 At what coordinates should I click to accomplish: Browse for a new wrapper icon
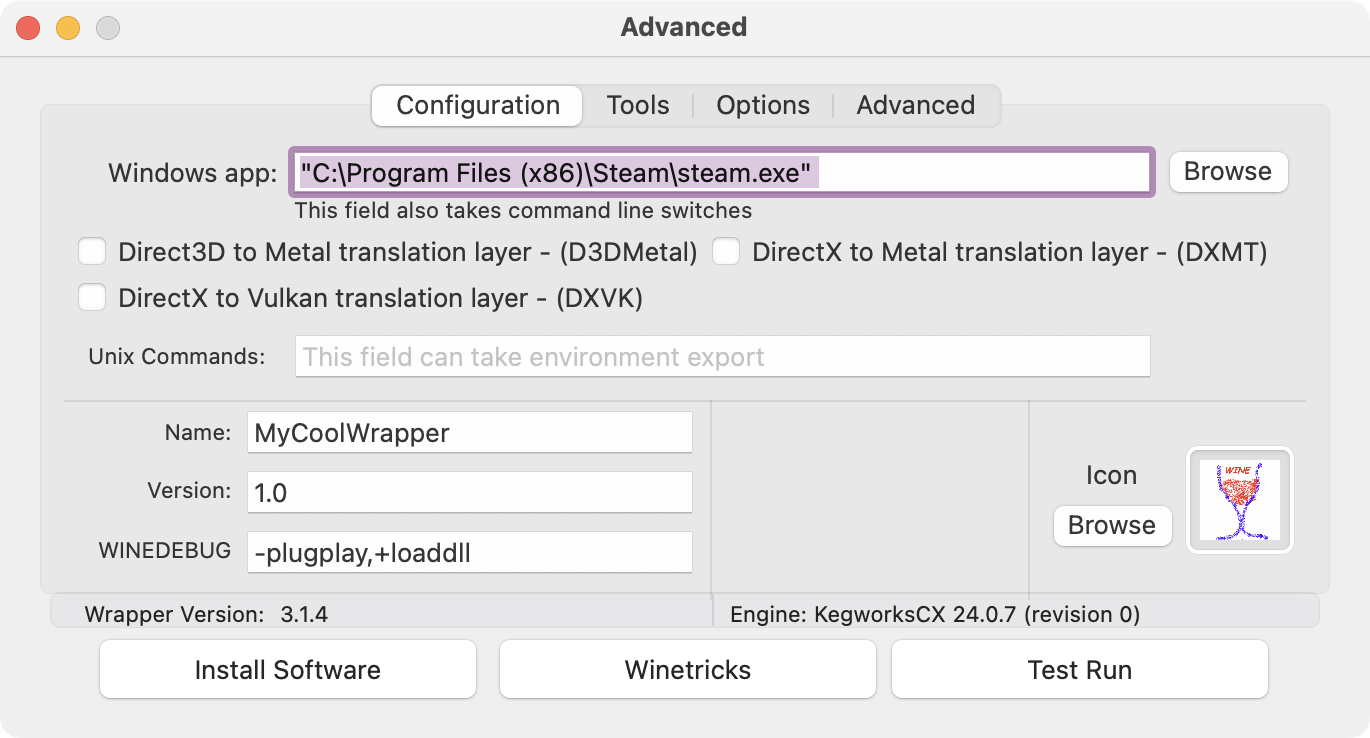(1111, 526)
